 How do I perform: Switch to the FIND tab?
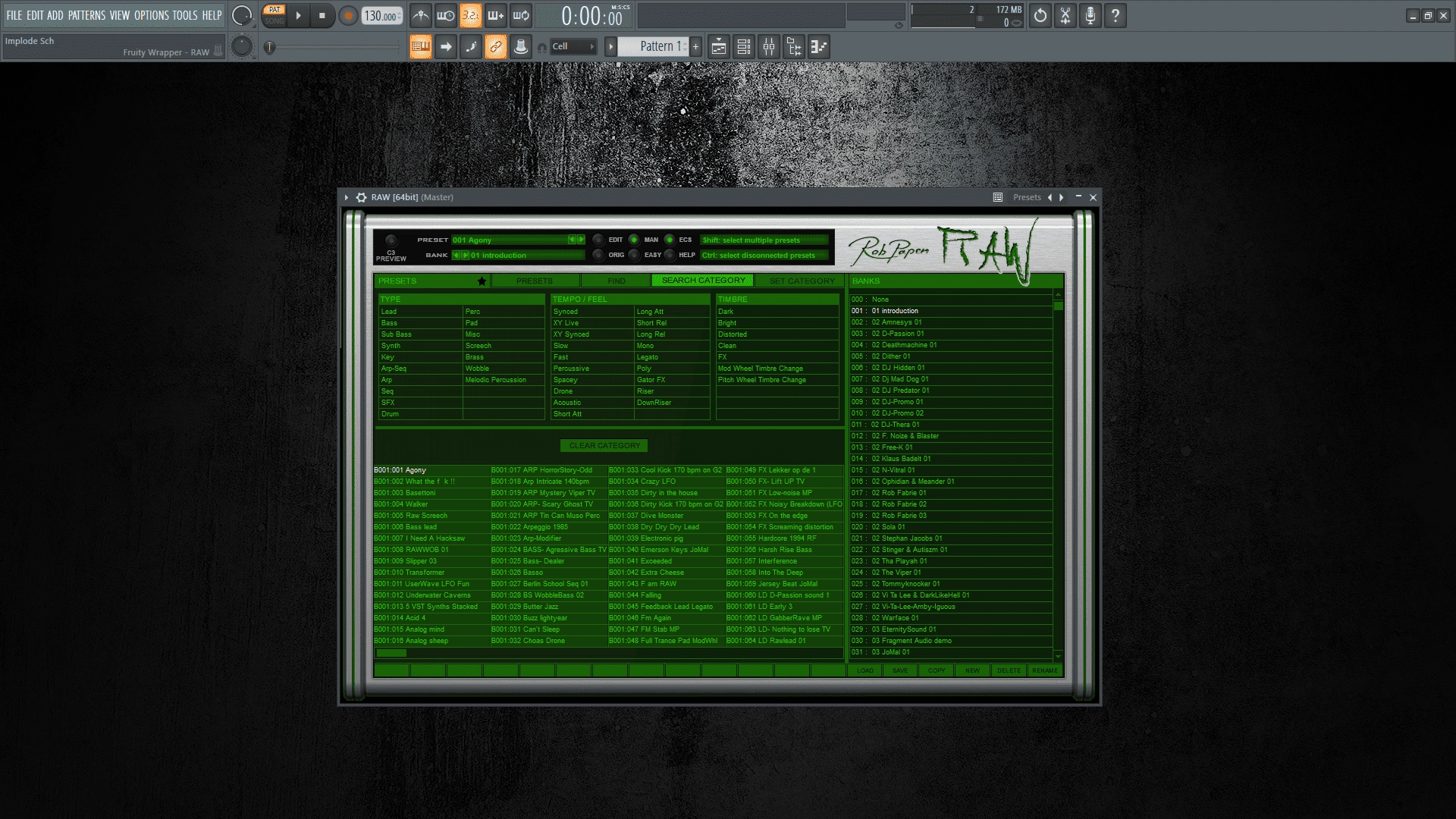[x=617, y=281]
